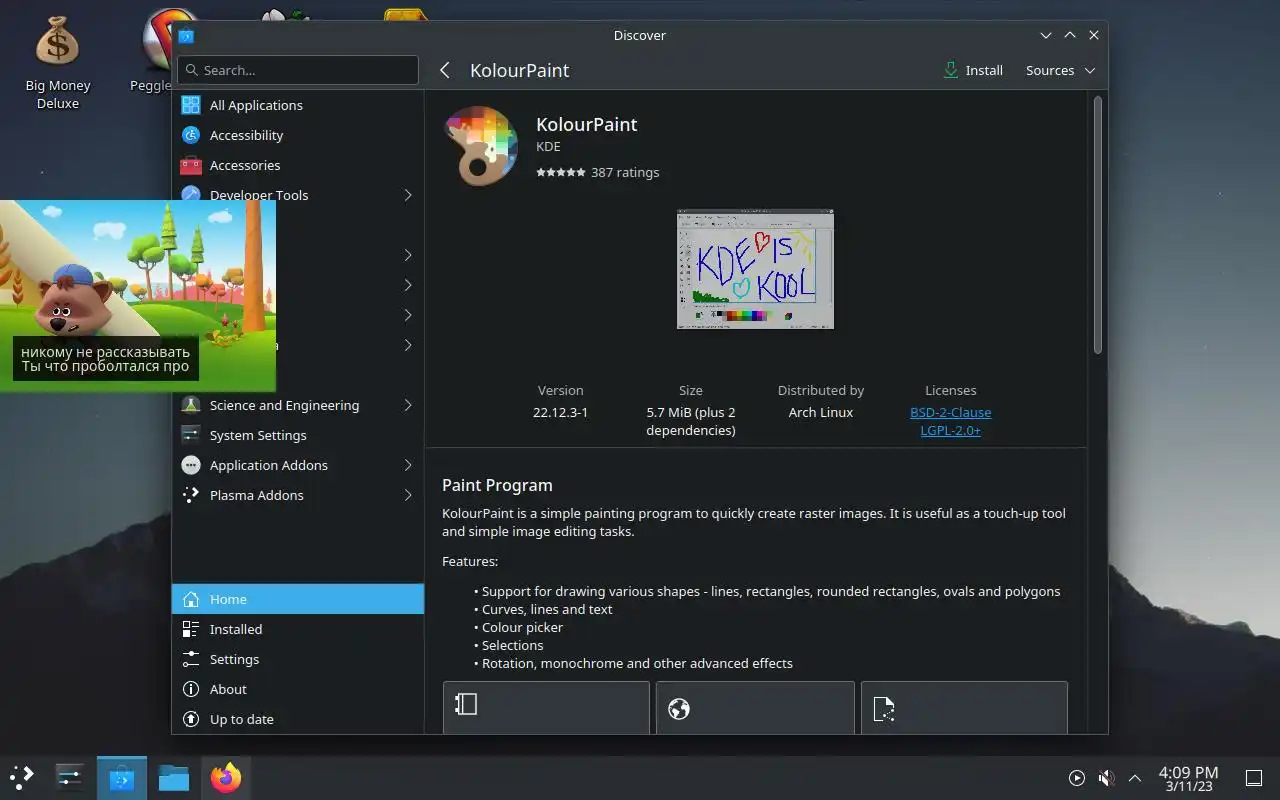1280x800 pixels.
Task: Click the KolourPaint palette app icon
Action: tap(480, 147)
